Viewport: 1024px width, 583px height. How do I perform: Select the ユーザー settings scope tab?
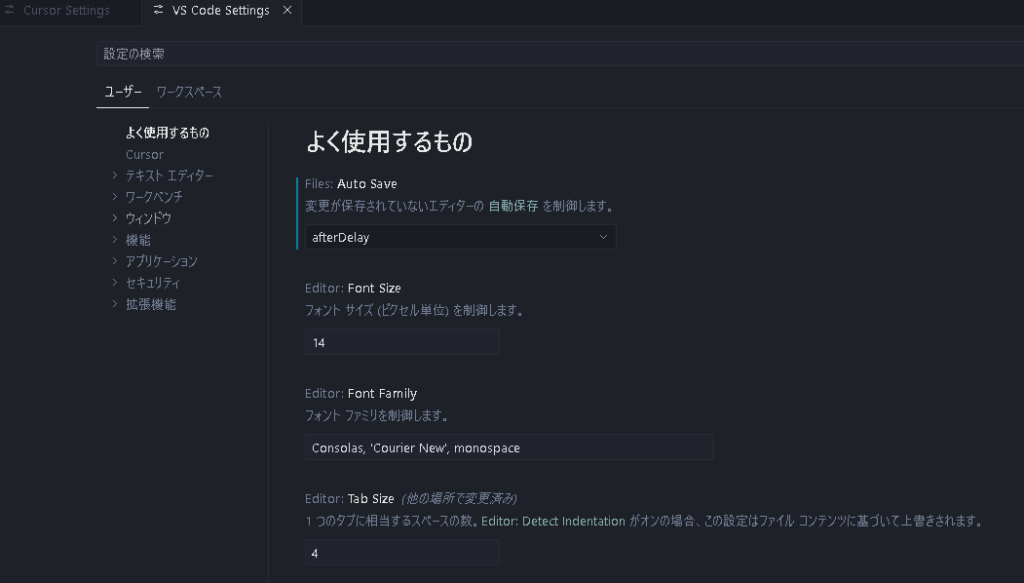pyautogui.click(x=123, y=92)
